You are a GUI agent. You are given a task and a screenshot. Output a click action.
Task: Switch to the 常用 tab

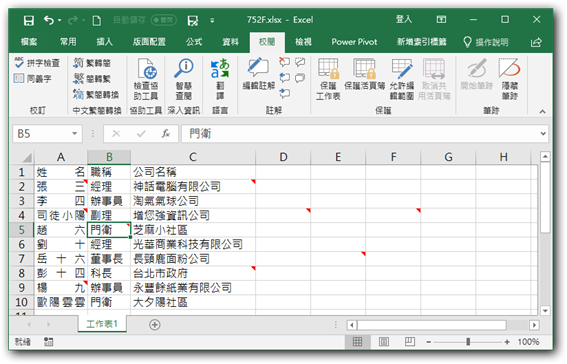pyautogui.click(x=68, y=42)
